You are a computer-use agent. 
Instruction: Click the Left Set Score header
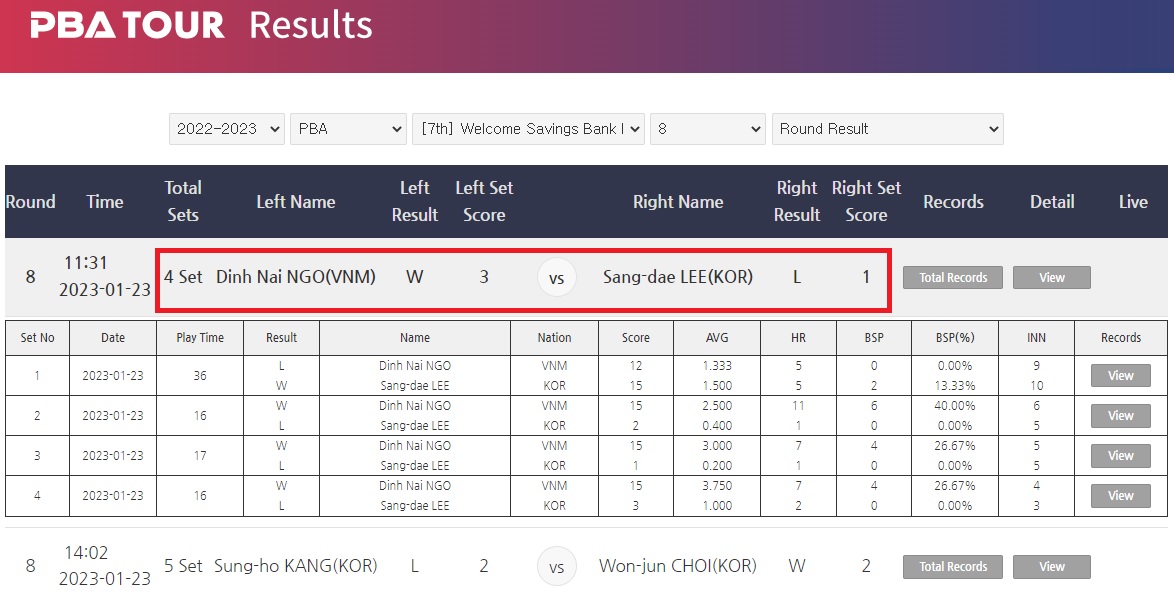click(484, 201)
